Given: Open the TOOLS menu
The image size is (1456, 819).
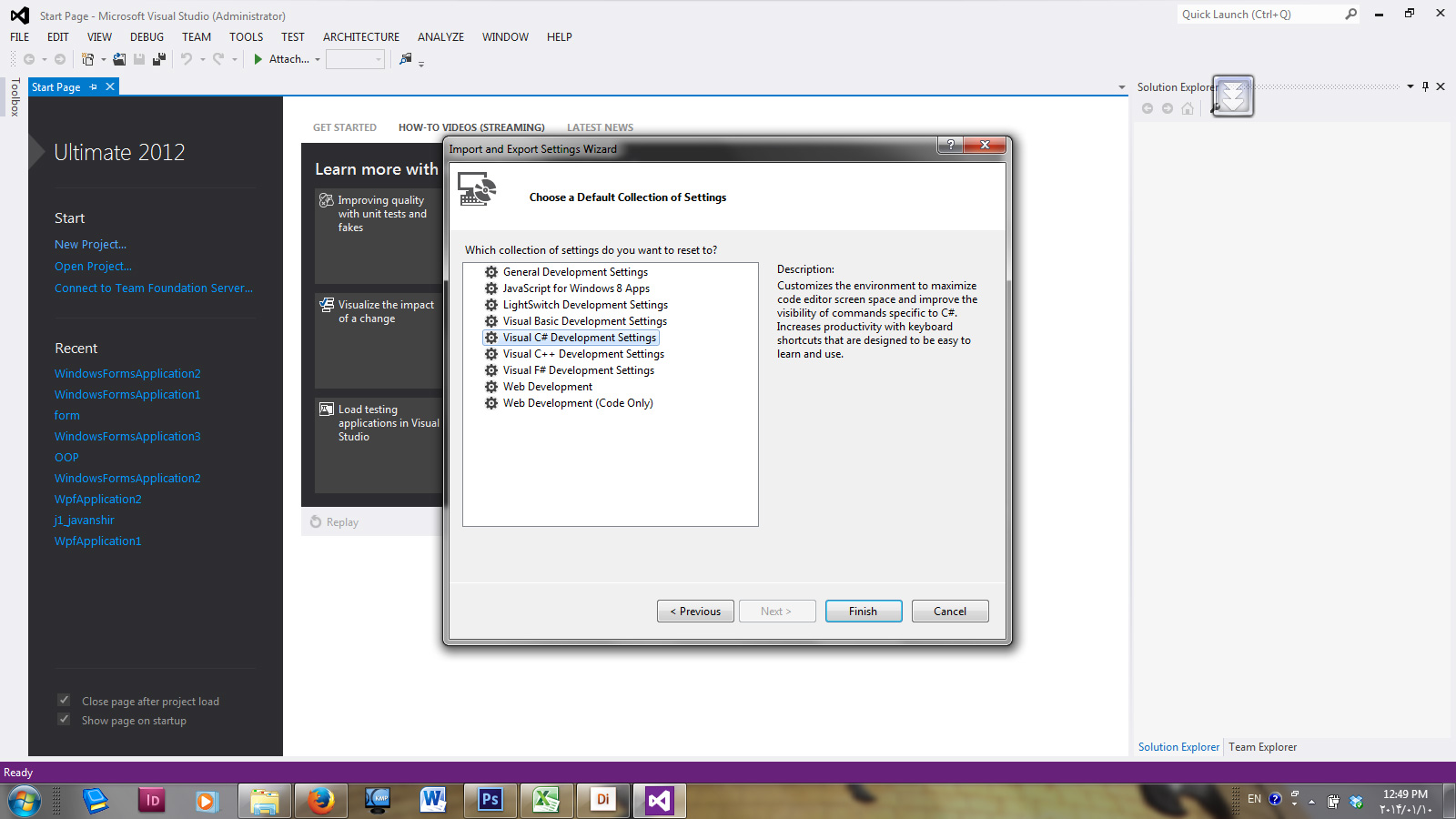Looking at the screenshot, I should click(x=246, y=37).
